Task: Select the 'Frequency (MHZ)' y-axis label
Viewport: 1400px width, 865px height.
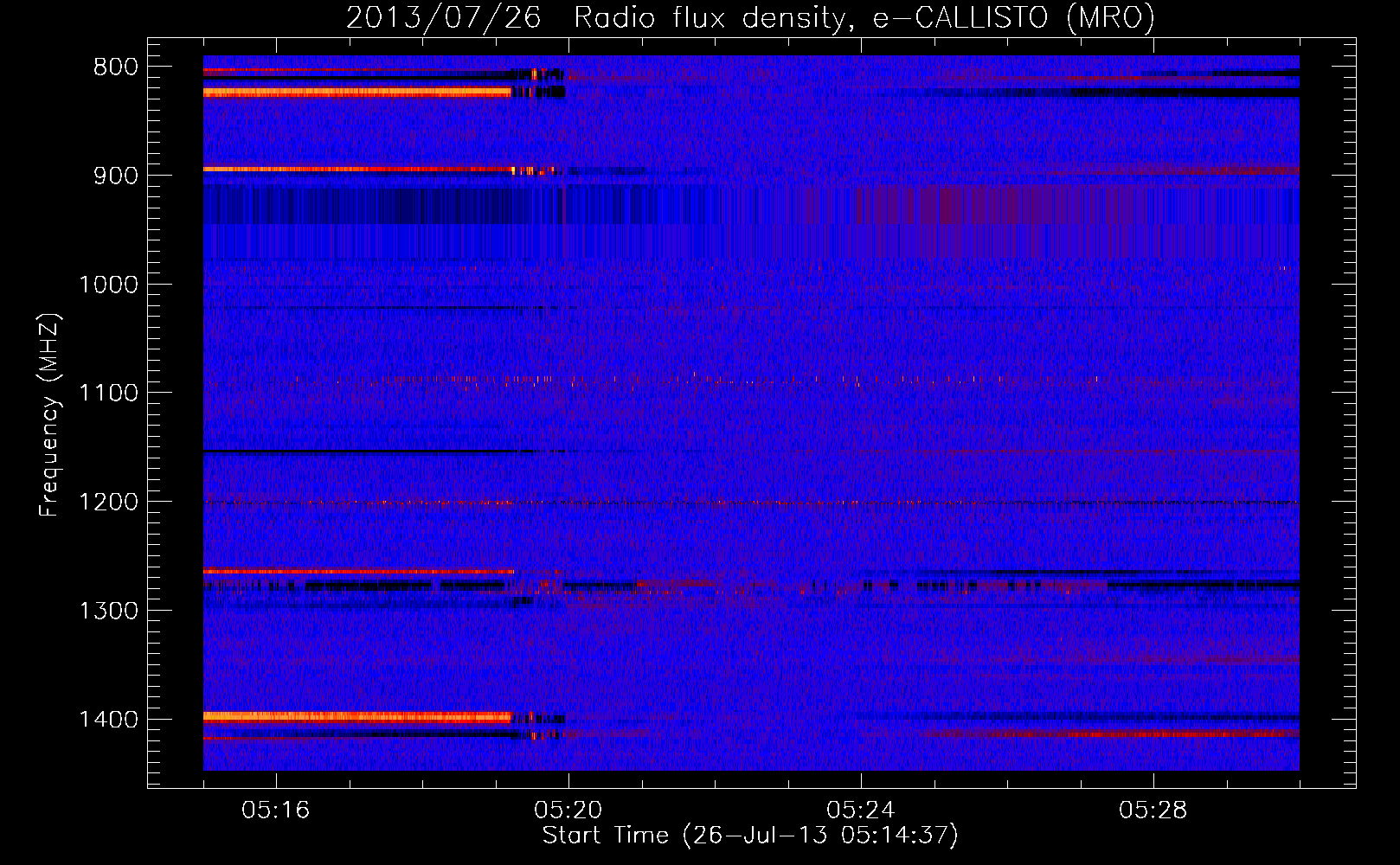Action: [x=50, y=415]
